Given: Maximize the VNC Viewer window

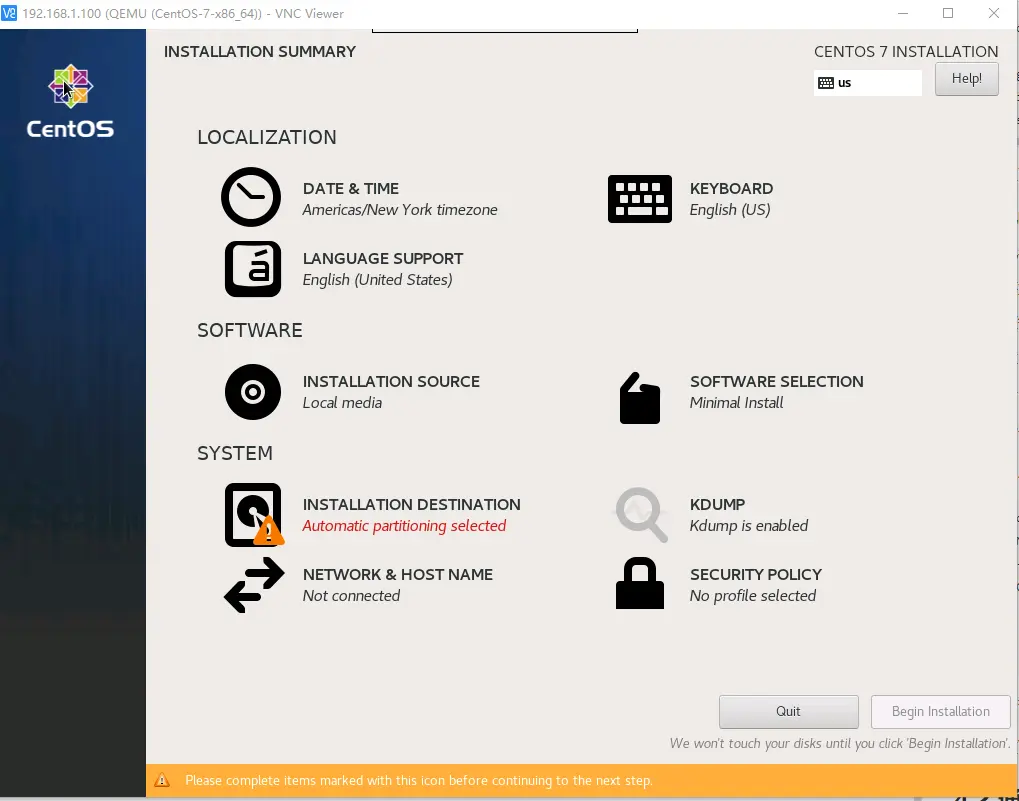Looking at the screenshot, I should click(948, 13).
